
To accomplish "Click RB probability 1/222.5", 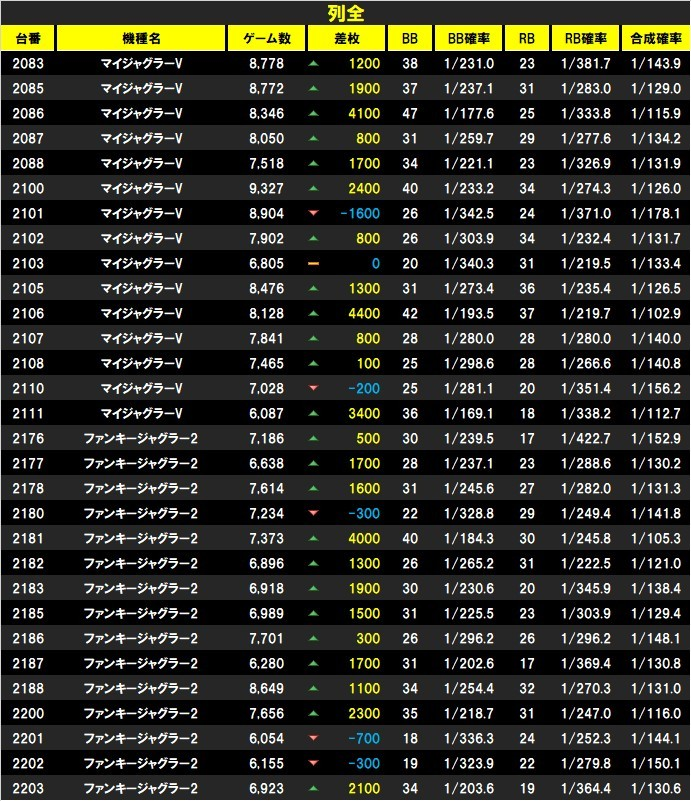I will pos(586,563).
